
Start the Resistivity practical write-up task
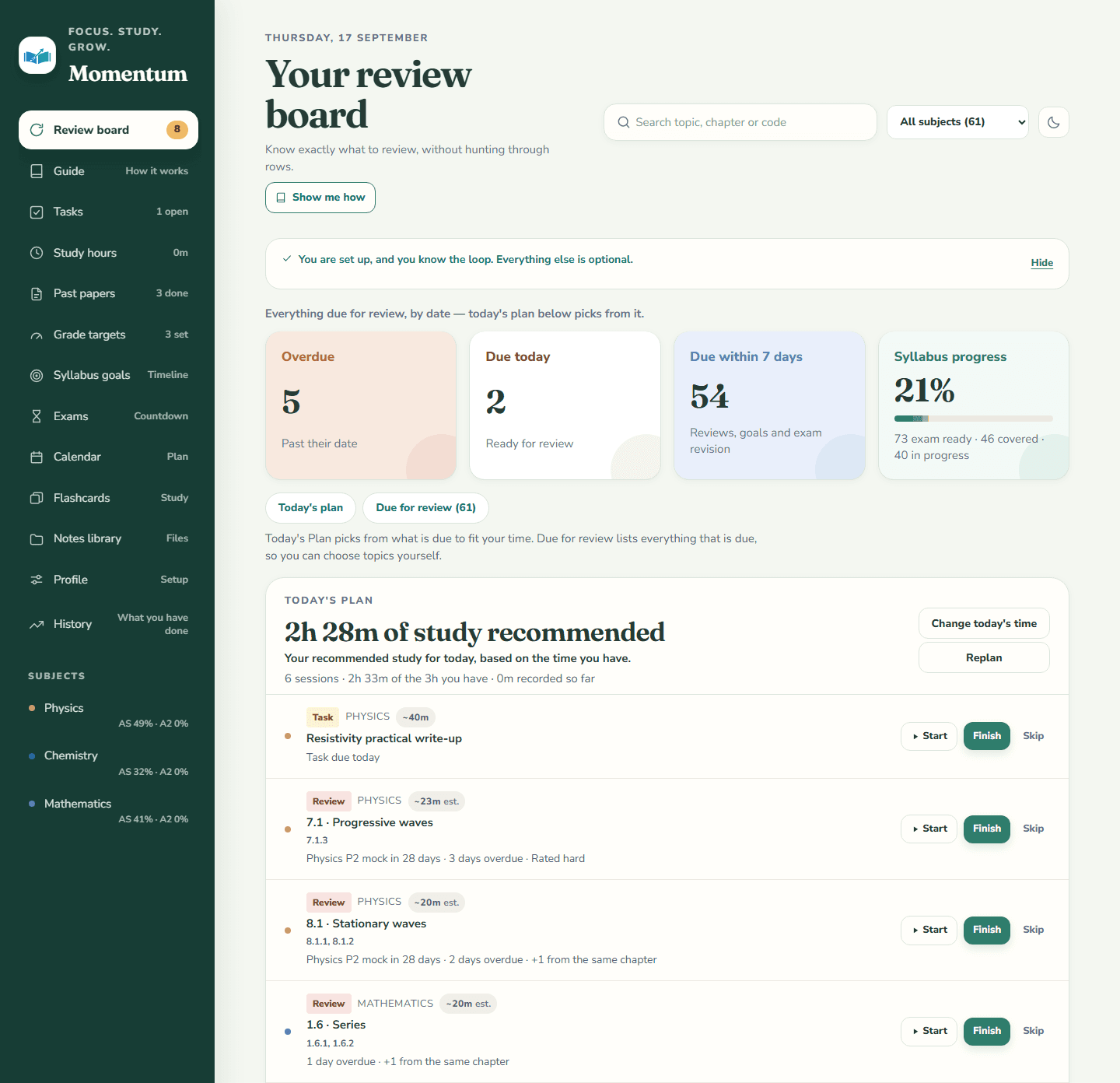coord(929,736)
